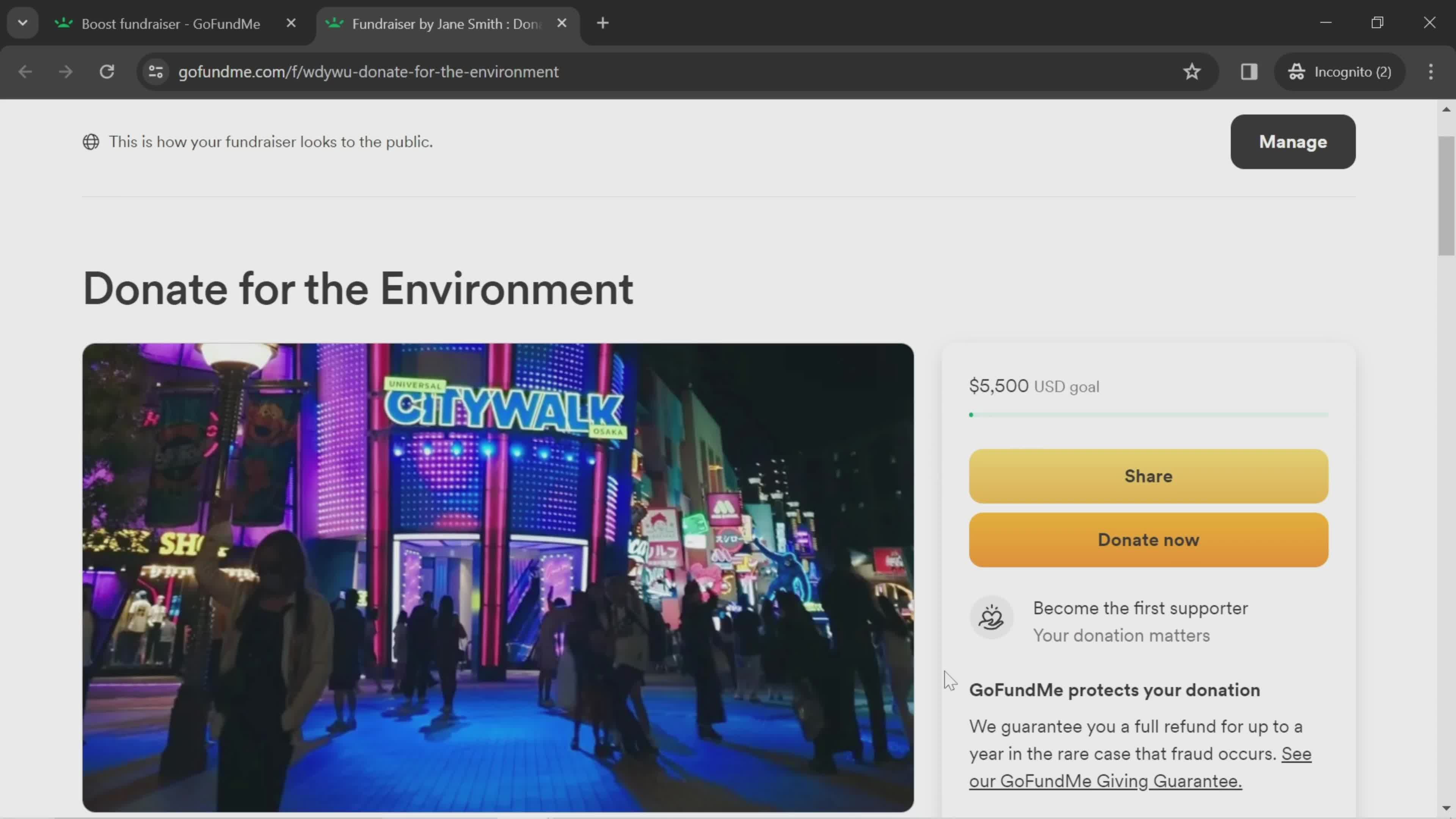Restore down the browser window
This screenshot has height=819, width=1456.
(x=1378, y=23)
